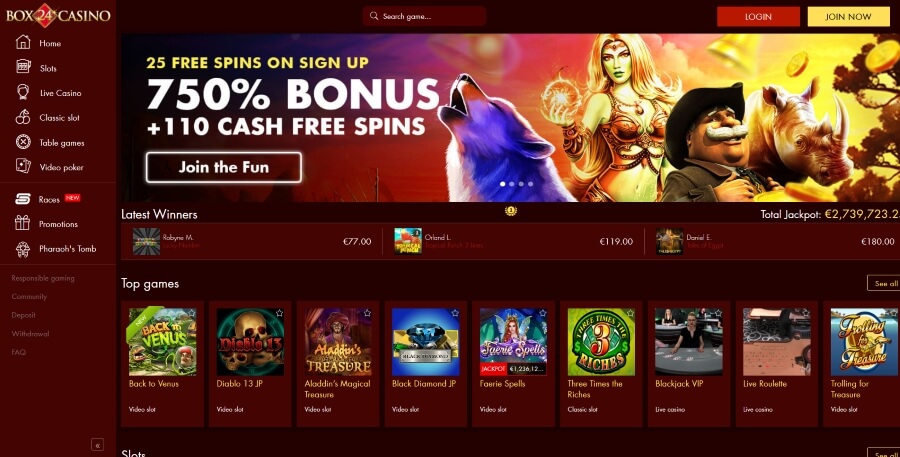Open the Table games chip icon
The height and width of the screenshot is (457, 900).
[23, 142]
